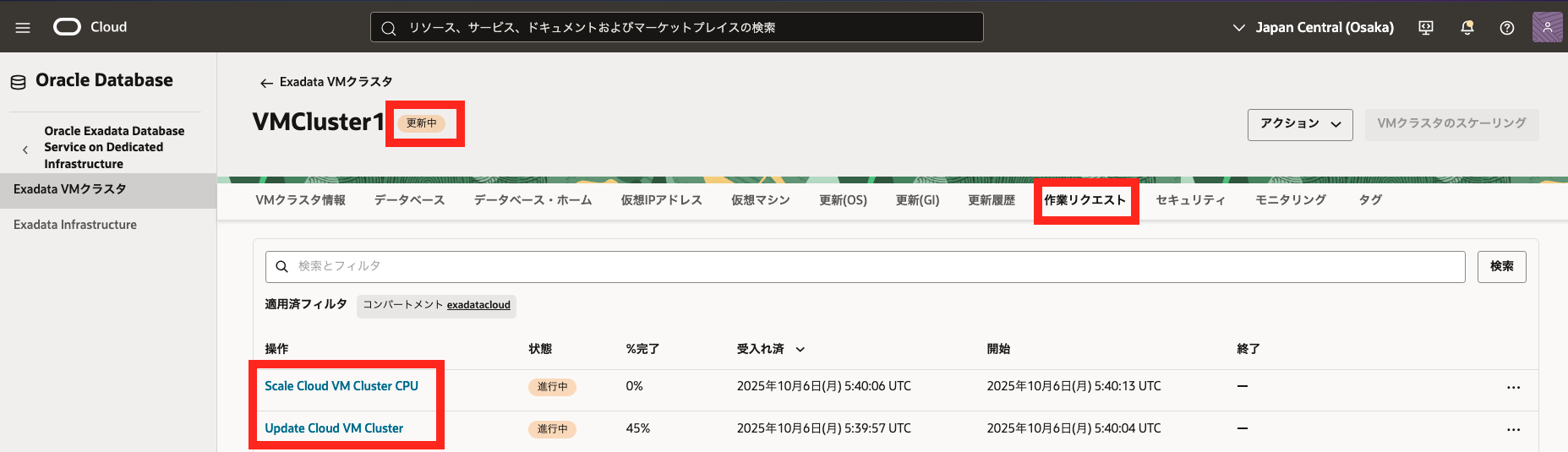The width and height of the screenshot is (1568, 452).
Task: Open row actions for Scale Cloud VM Cluster CPU
Action: (1512, 388)
